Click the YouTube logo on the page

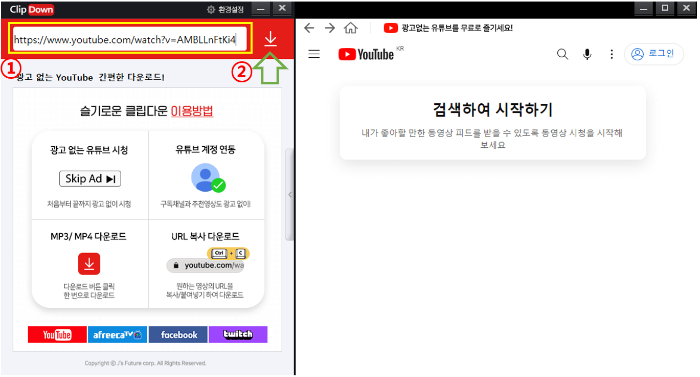pos(366,54)
